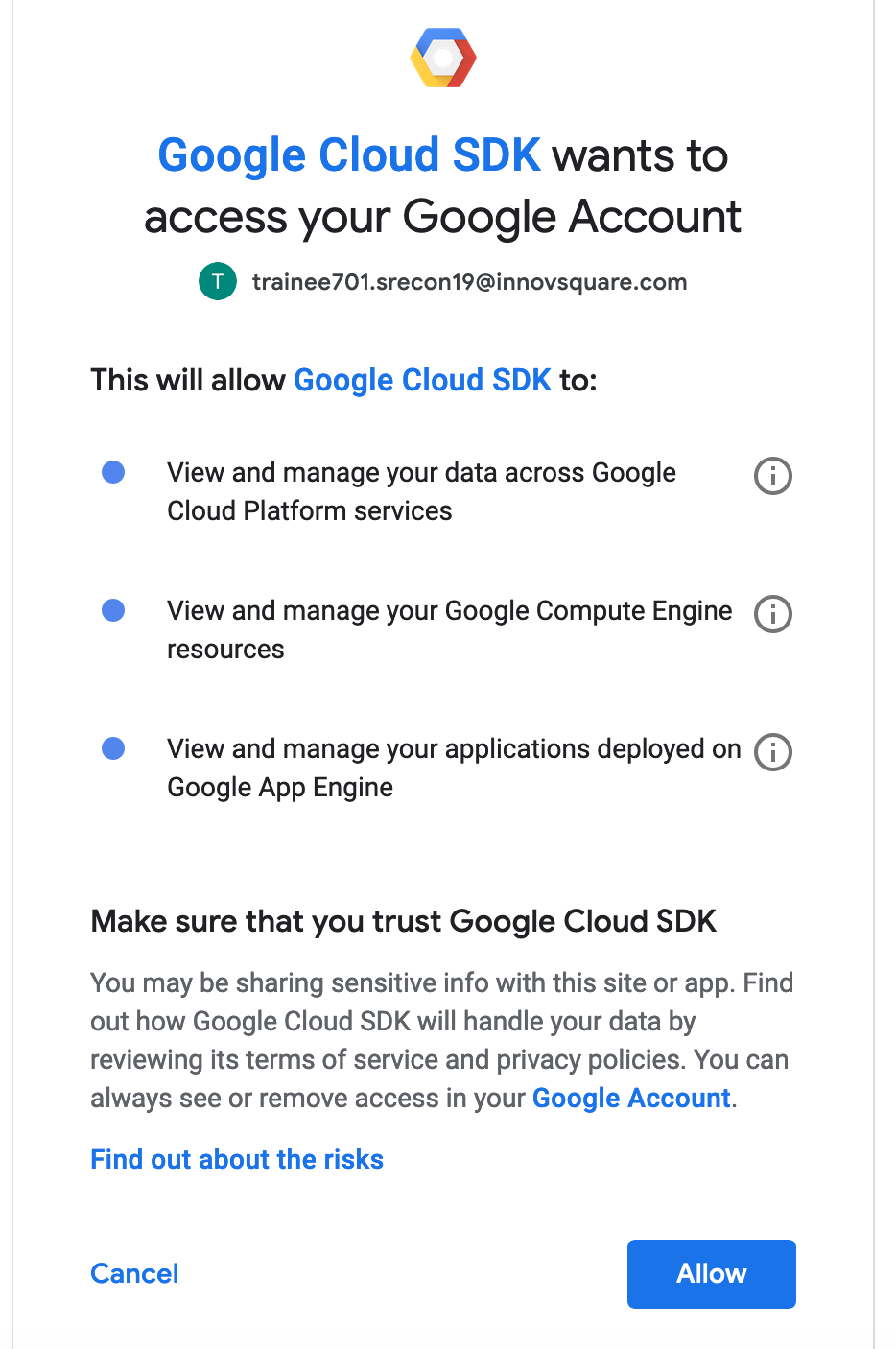
Task: Cancel the access request
Action: pos(134,1273)
